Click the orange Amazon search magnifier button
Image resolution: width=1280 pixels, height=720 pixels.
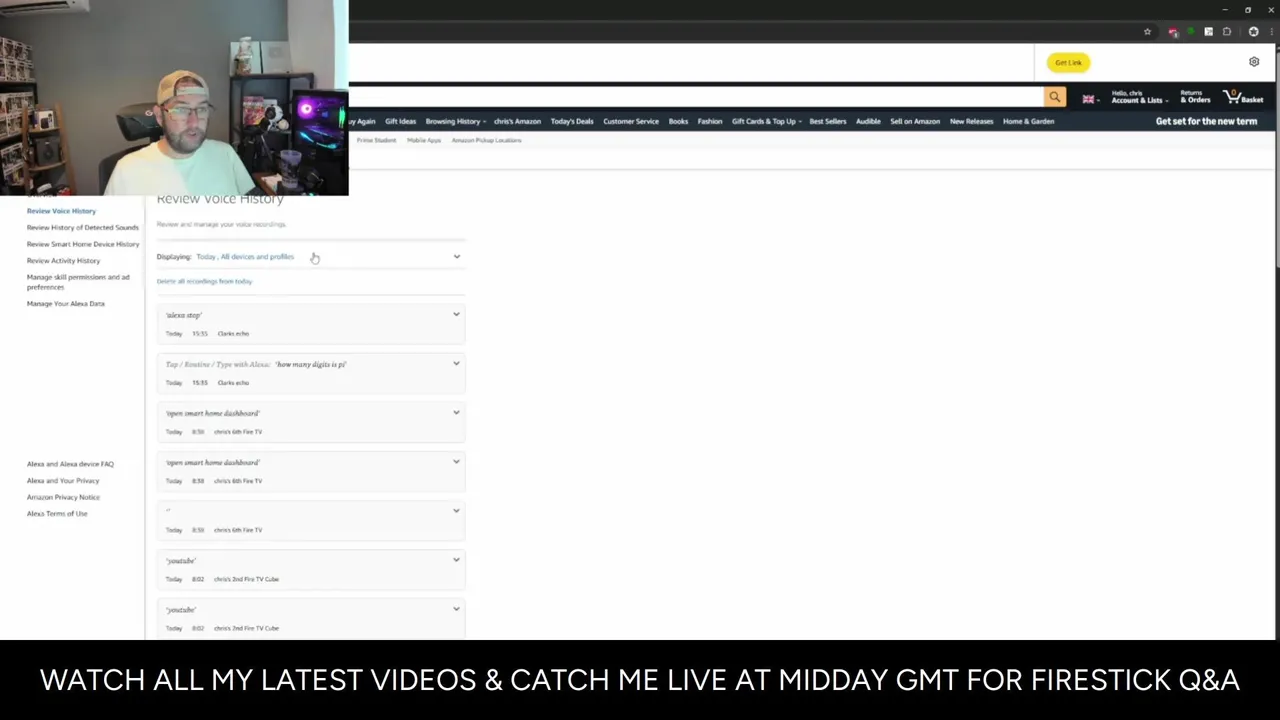1054,97
